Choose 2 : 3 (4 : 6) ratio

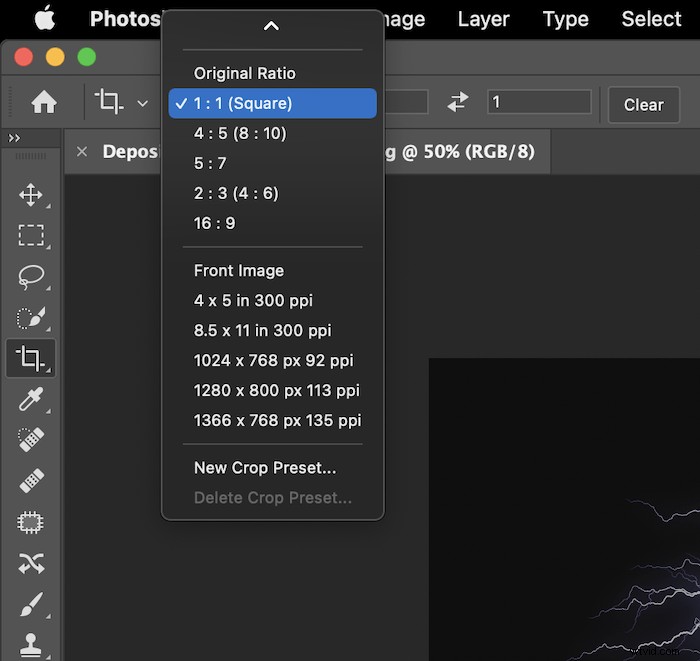click(272, 193)
